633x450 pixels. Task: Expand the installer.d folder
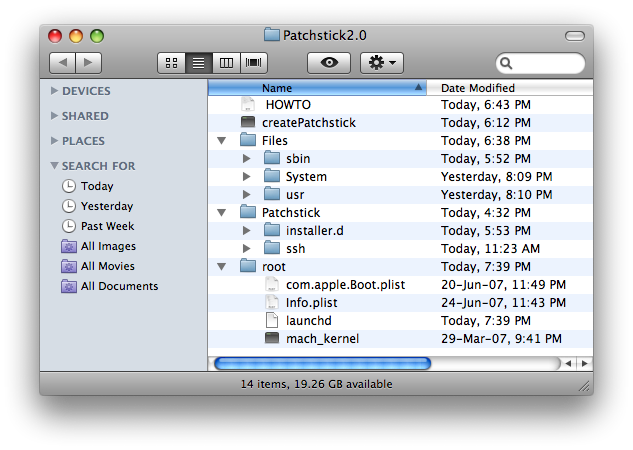tap(246, 230)
